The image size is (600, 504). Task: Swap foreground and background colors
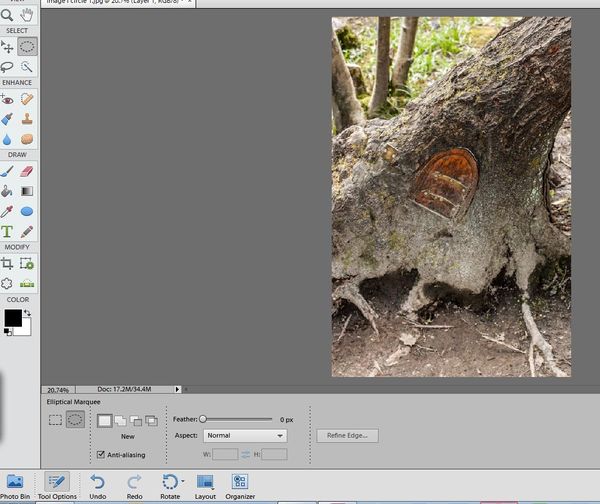(x=27, y=313)
